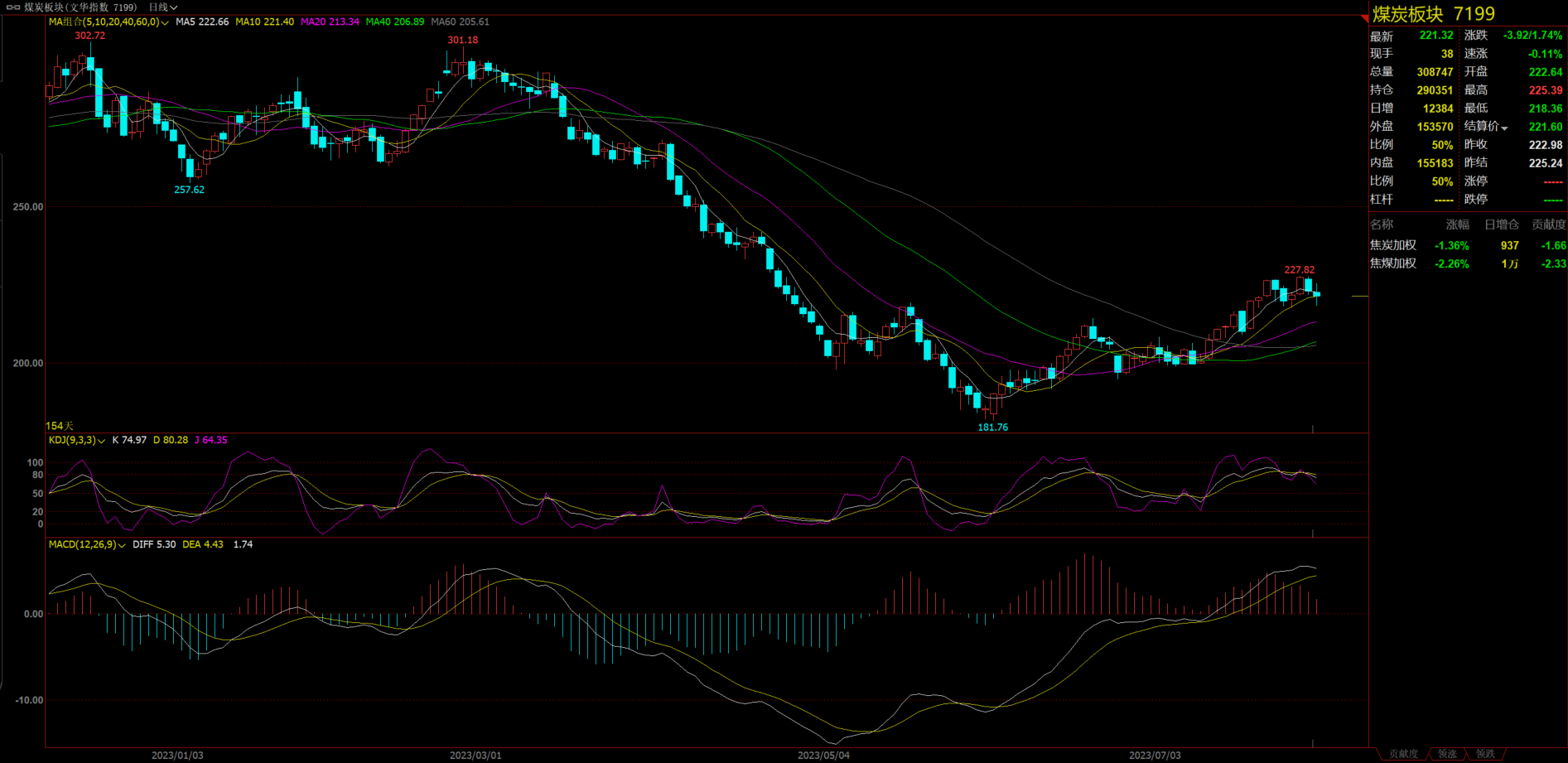1568x763 pixels.
Task: Click the red corner triangle marker
Action: 1365,17
